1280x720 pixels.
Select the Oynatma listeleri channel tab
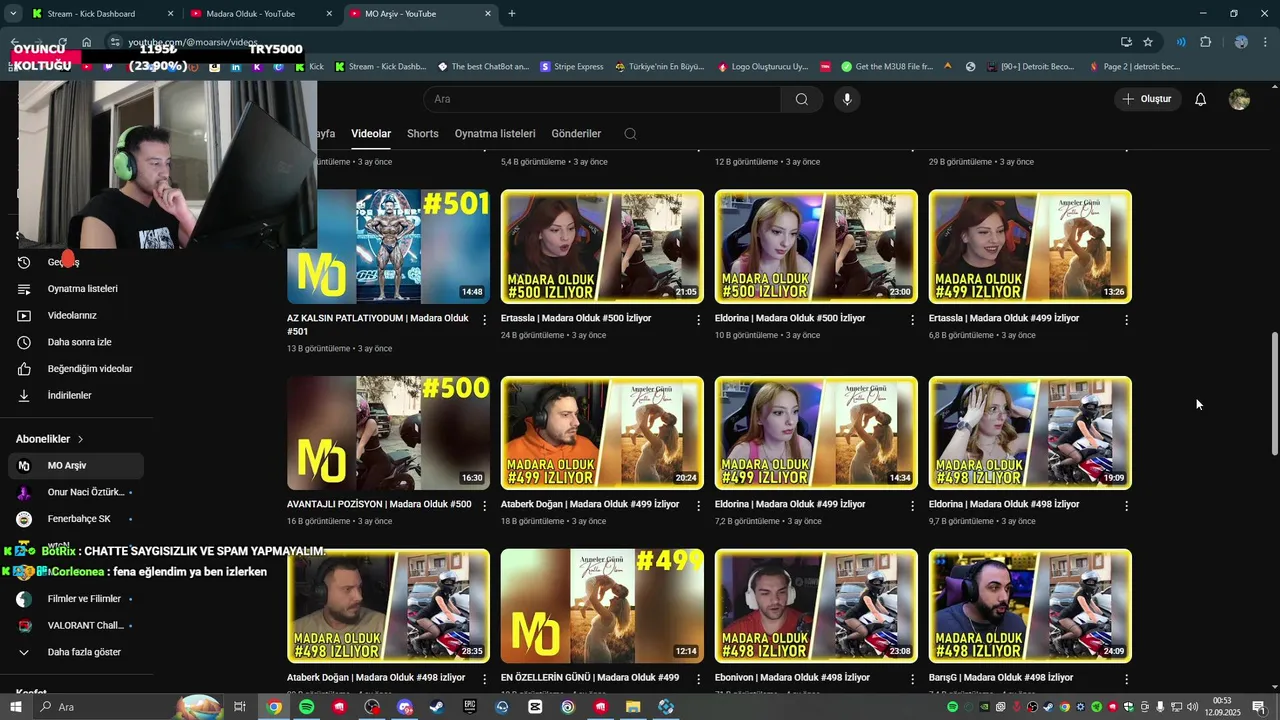coord(495,134)
